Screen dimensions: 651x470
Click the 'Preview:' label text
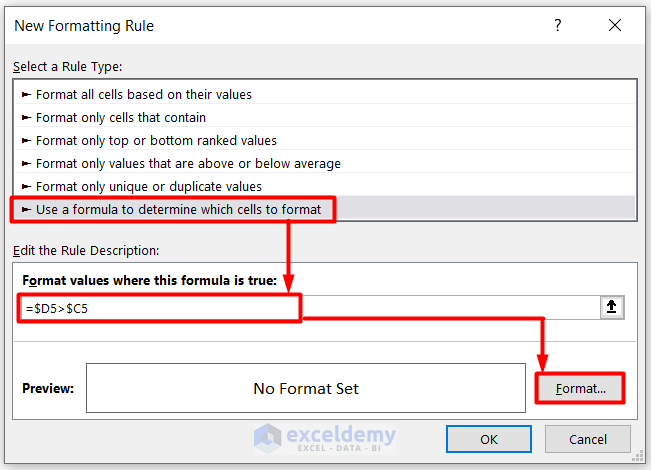pyautogui.click(x=48, y=388)
